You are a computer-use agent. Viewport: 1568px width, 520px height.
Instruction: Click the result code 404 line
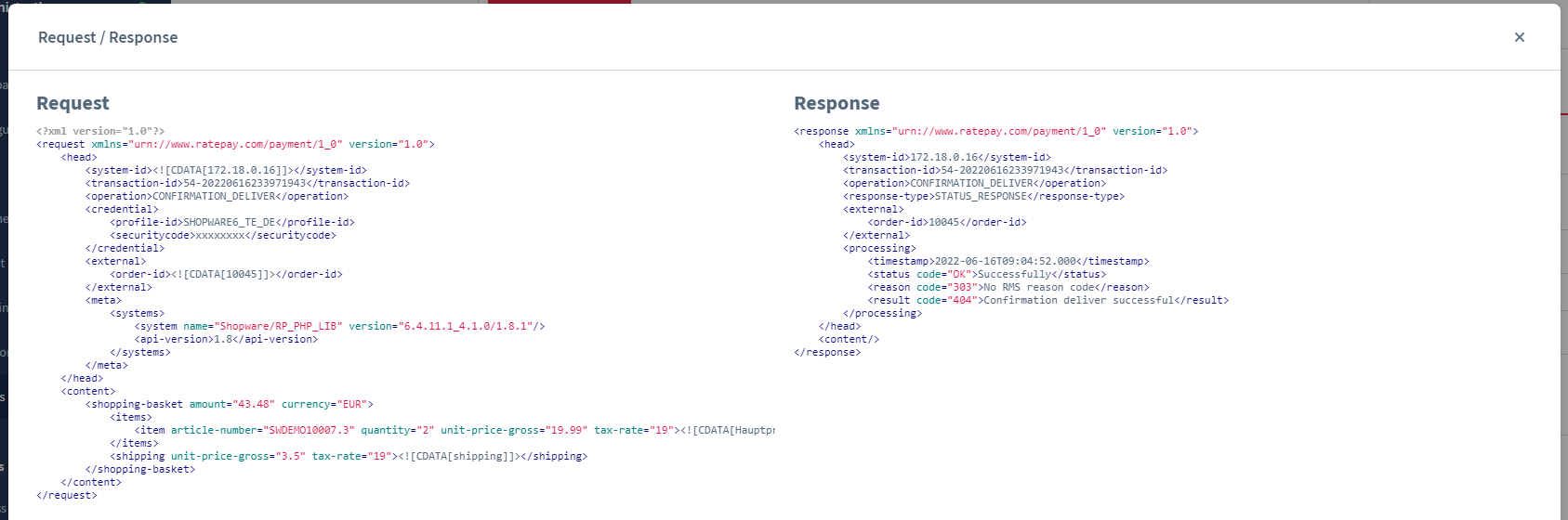[1048, 300]
